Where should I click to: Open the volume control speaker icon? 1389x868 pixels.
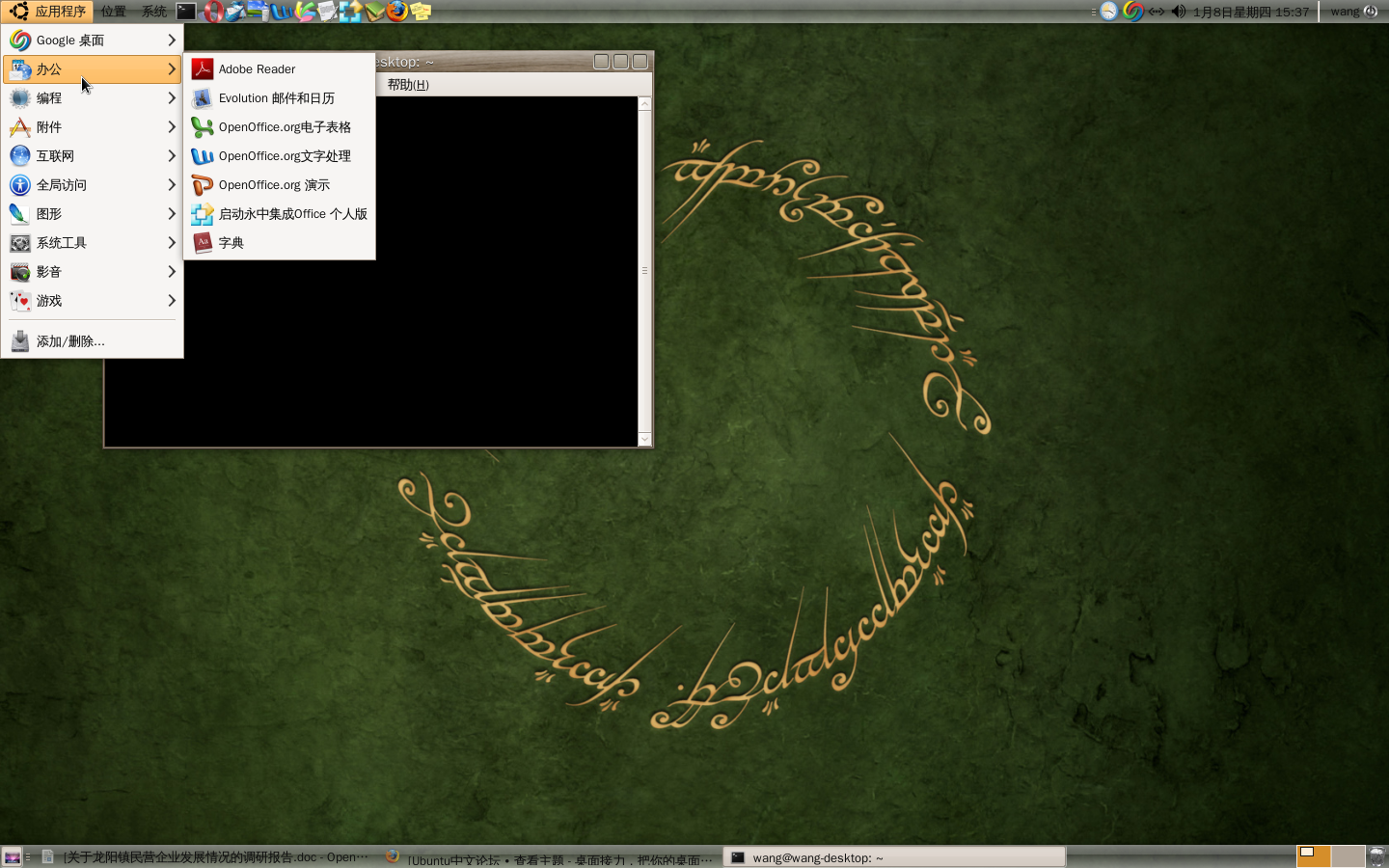(1178, 12)
